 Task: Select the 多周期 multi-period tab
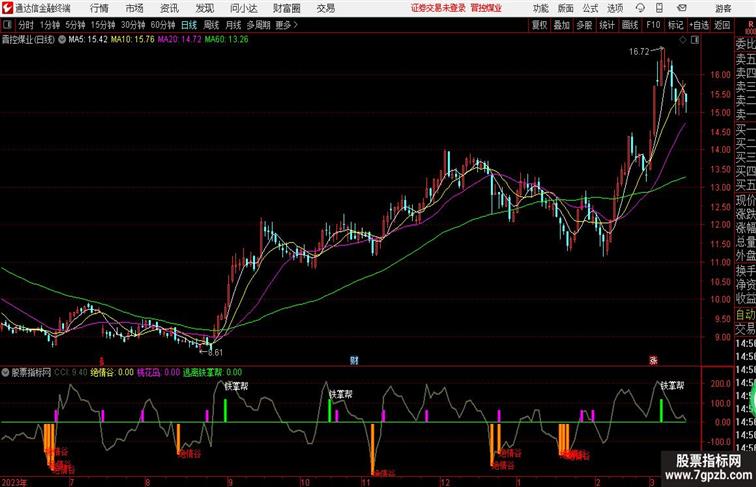(x=258, y=25)
